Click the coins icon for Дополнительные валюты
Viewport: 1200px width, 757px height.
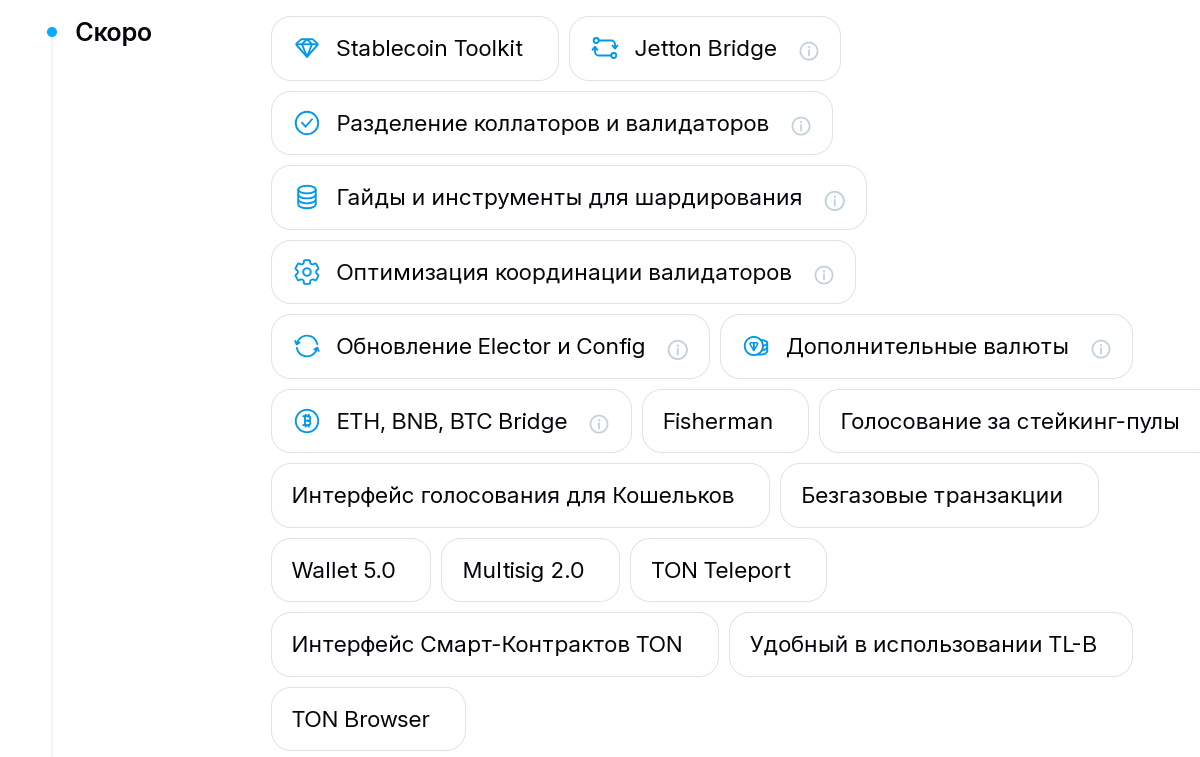pos(756,346)
